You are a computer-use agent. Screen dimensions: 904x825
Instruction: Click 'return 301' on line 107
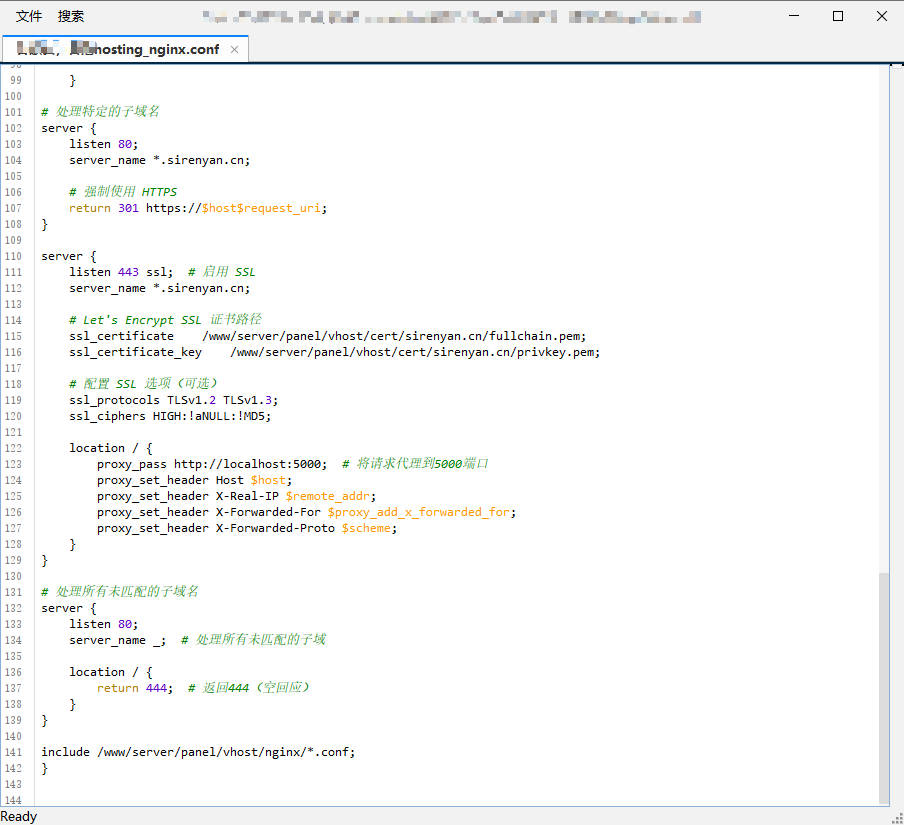click(x=104, y=208)
